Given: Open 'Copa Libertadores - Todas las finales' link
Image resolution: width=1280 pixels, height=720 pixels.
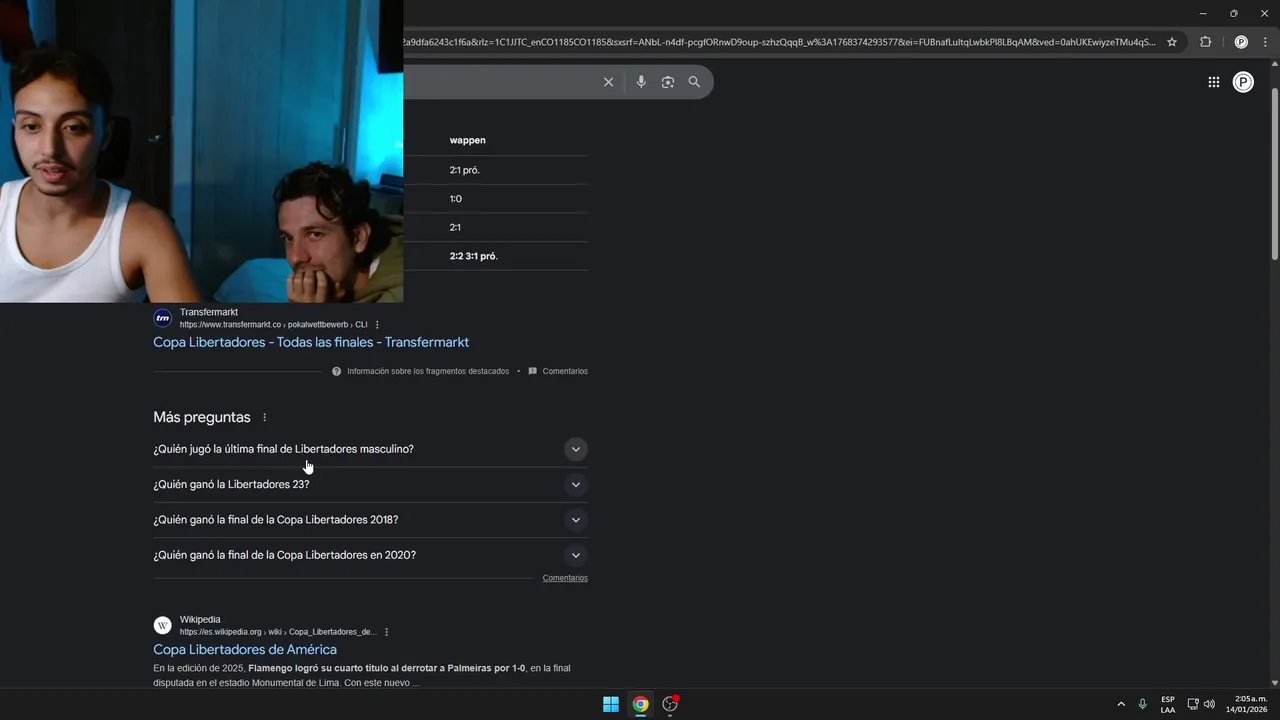Looking at the screenshot, I should (311, 342).
